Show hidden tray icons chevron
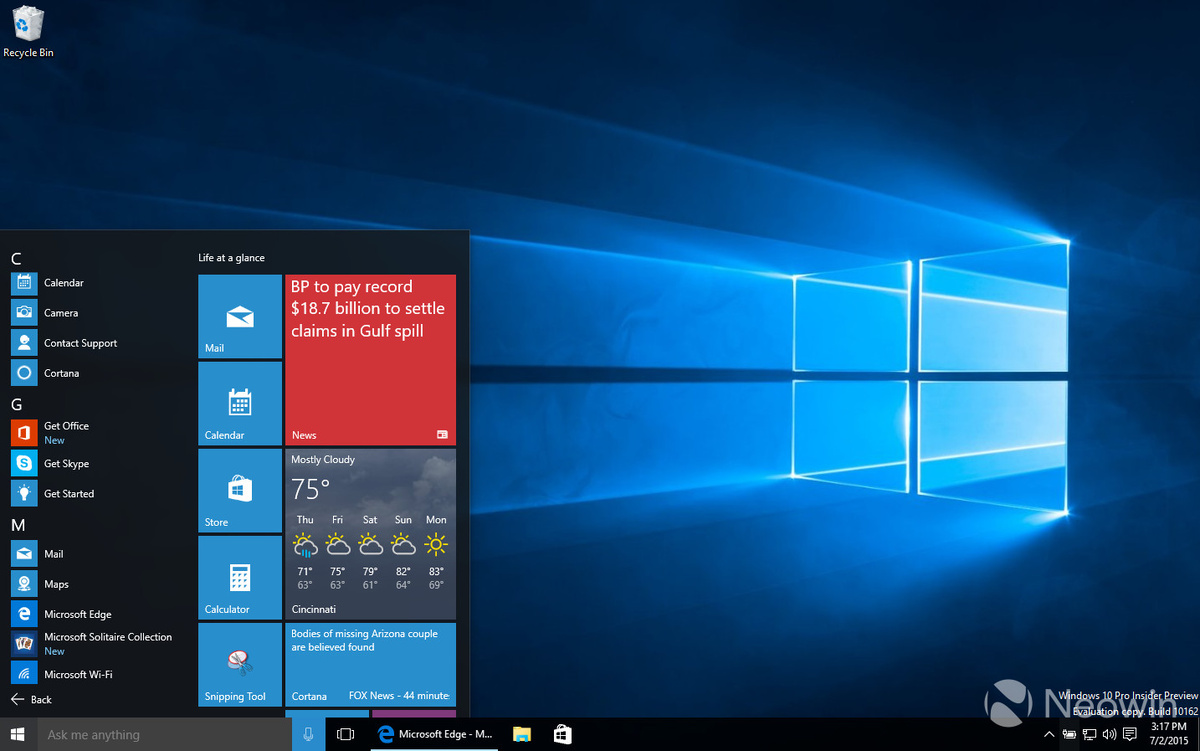The width and height of the screenshot is (1200, 751). [1049, 734]
